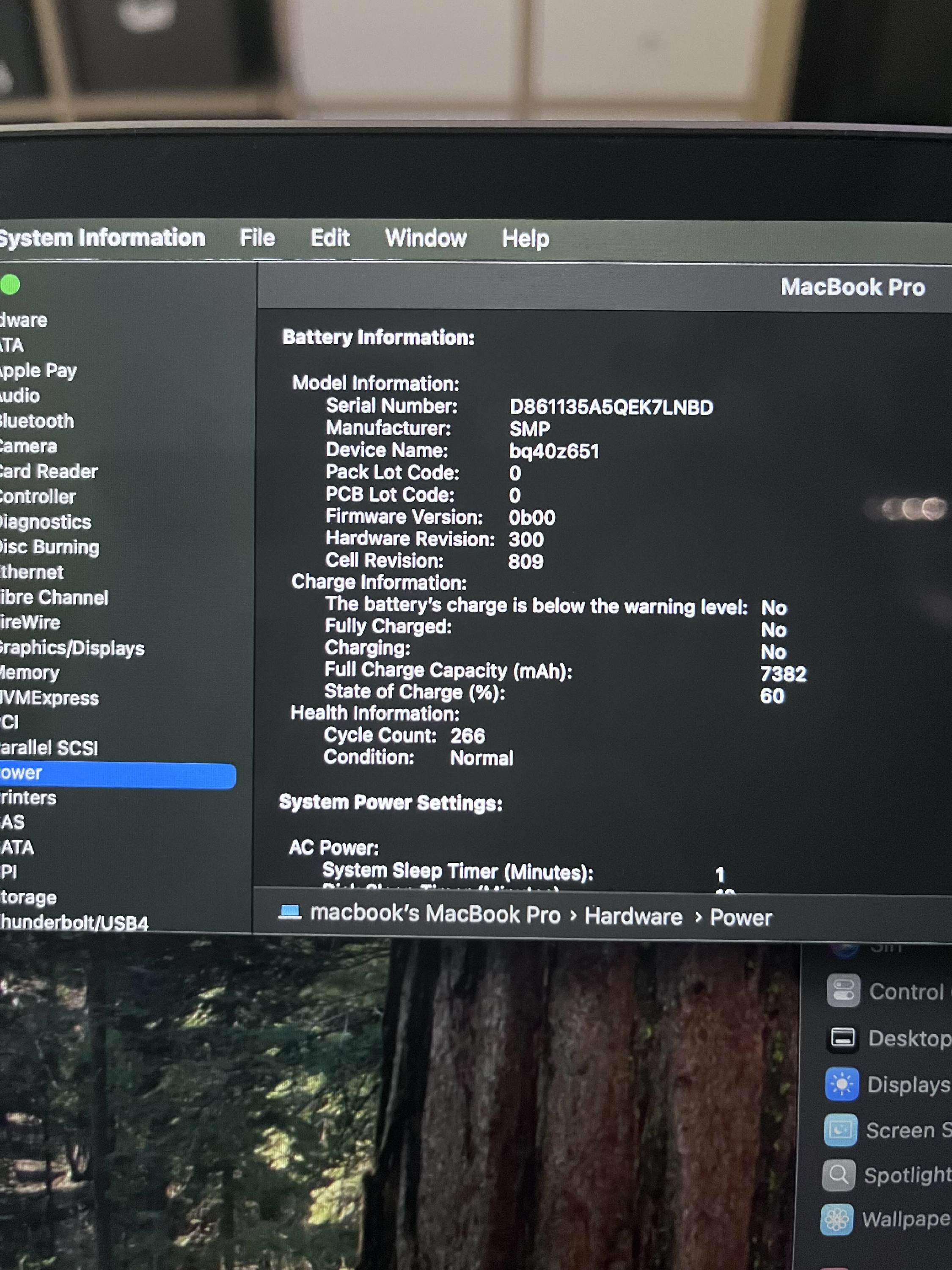Click Power in the path bar
Viewport: 952px width, 1270px height.
tap(741, 917)
